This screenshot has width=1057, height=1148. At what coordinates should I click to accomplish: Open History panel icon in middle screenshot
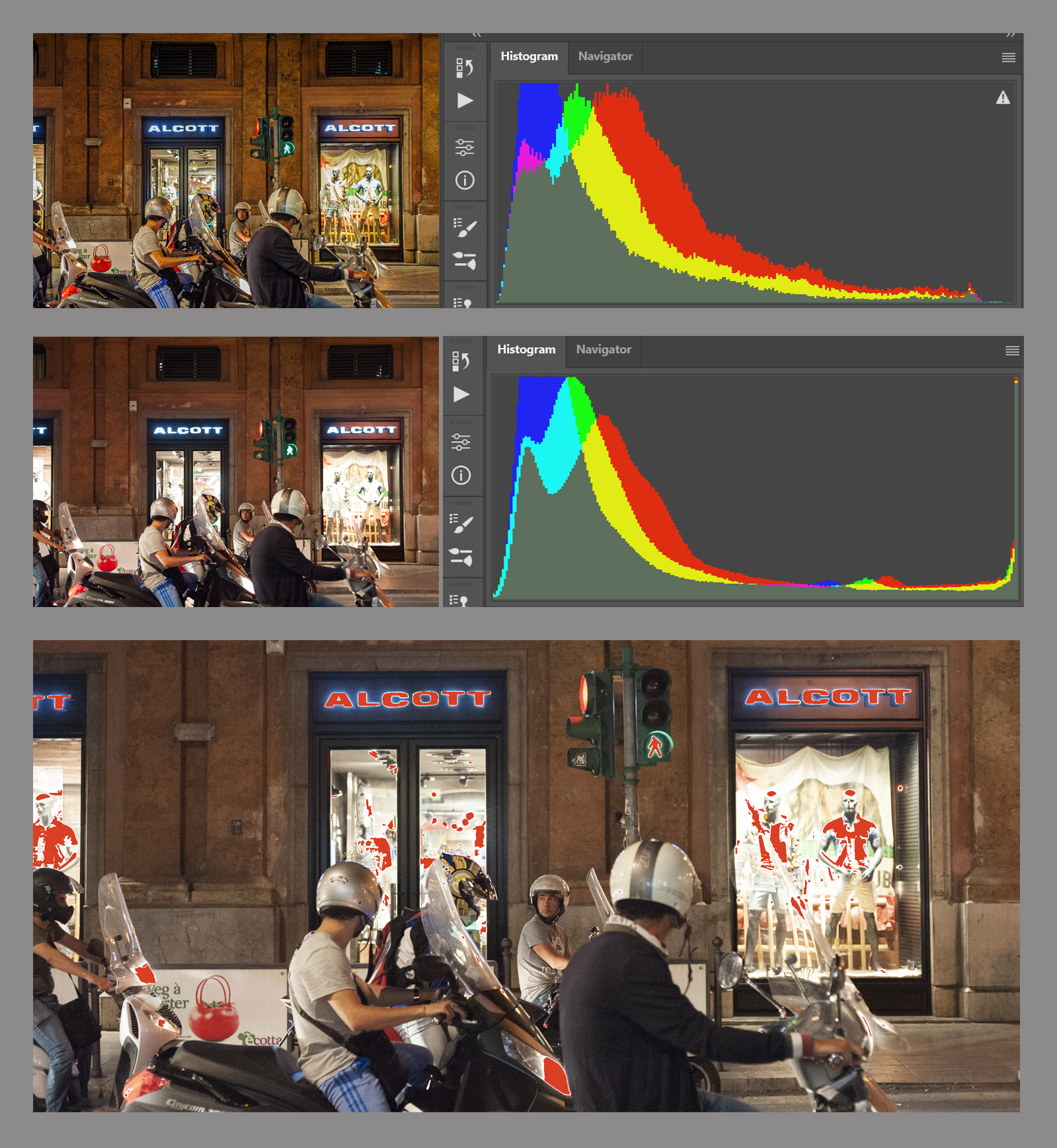[461, 361]
